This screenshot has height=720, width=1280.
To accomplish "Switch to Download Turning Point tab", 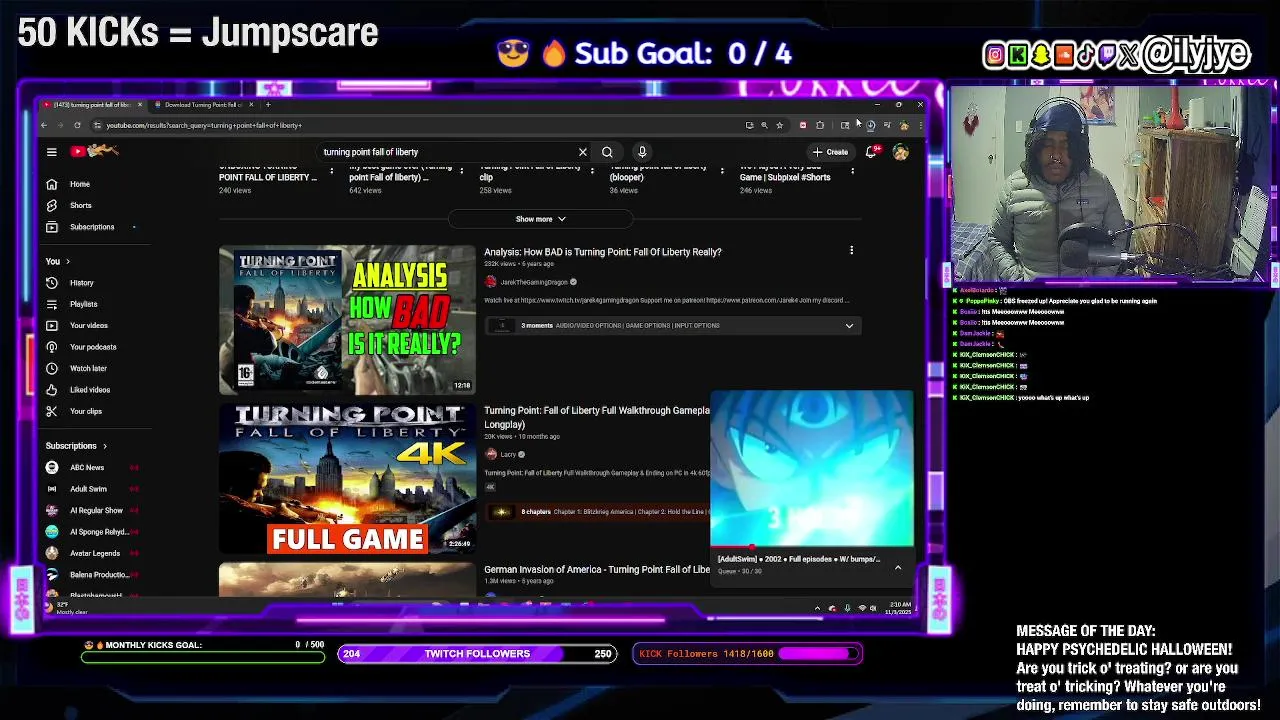I will 203,104.
